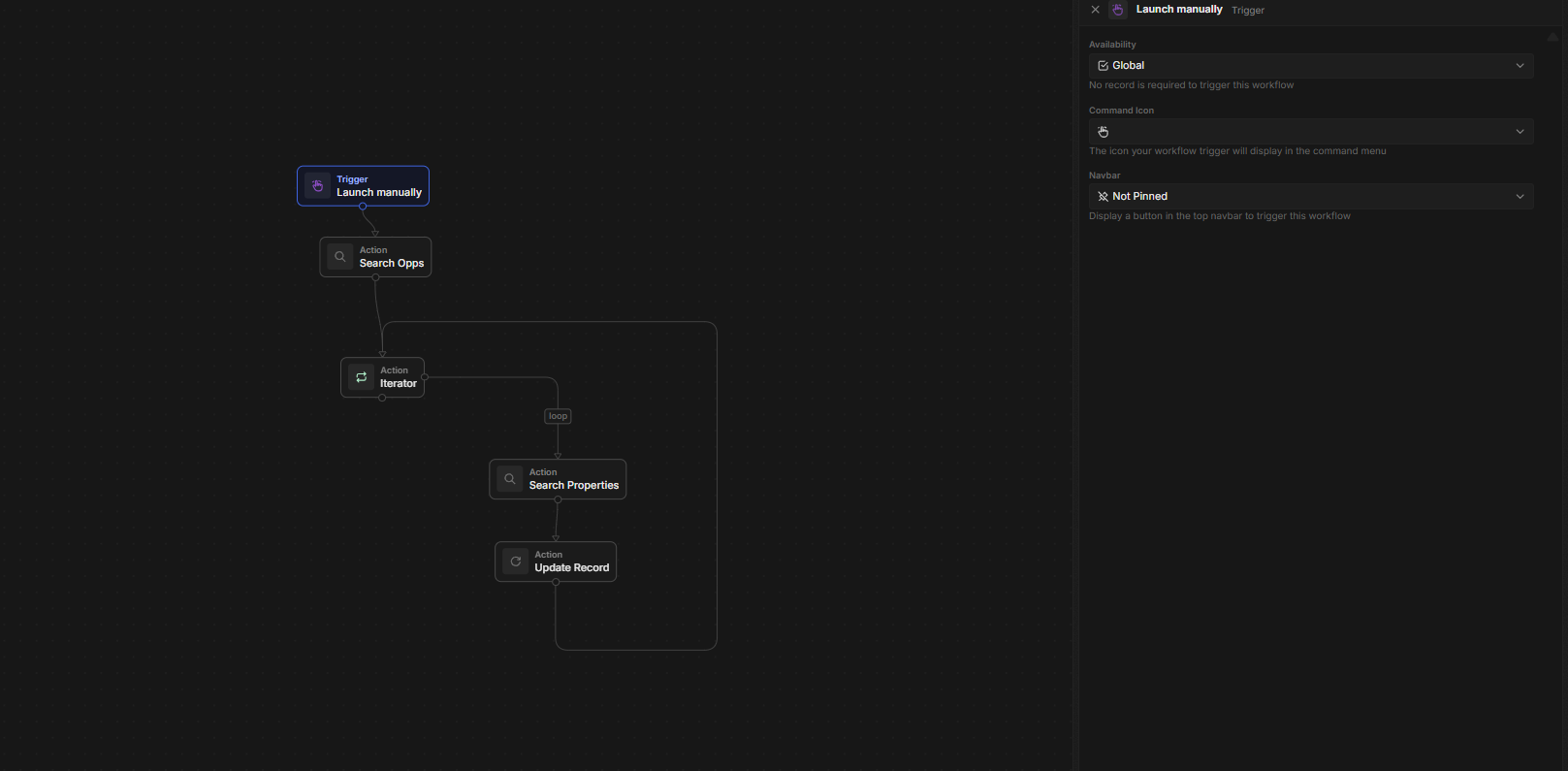
Task: Click the refresh icon on the Update Record node
Action: pyautogui.click(x=516, y=562)
